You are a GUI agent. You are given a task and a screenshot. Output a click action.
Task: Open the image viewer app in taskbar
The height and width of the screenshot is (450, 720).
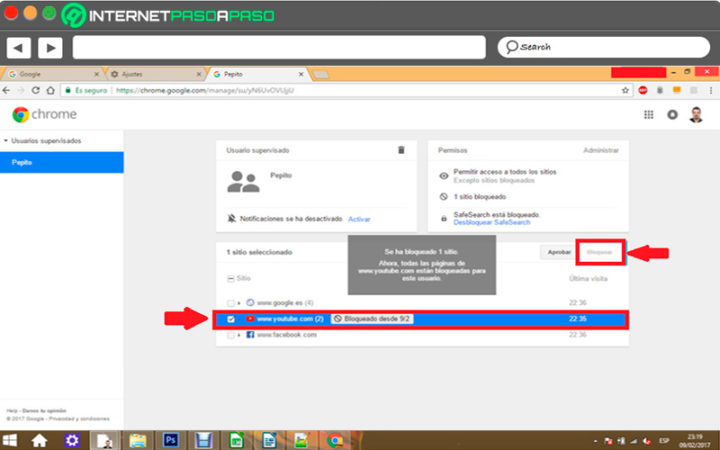click(x=302, y=440)
